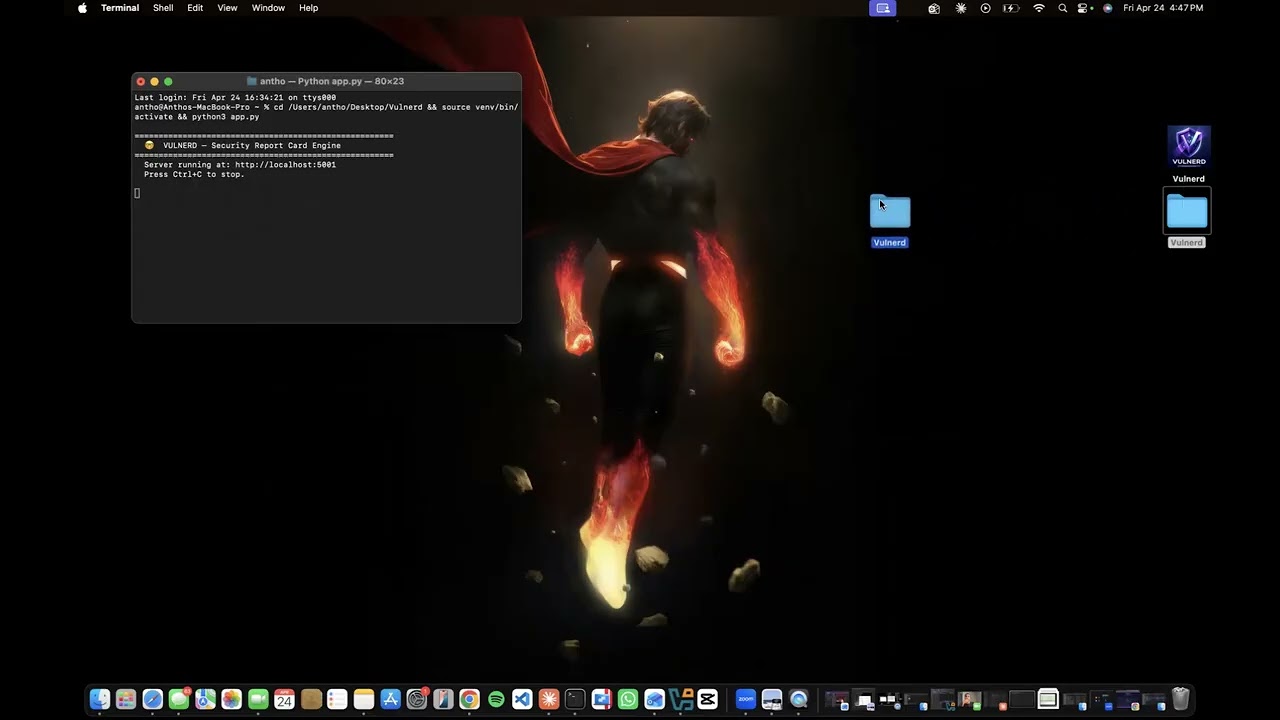Launch Google Chrome from the Dock
1280x720 pixels.
point(469,699)
